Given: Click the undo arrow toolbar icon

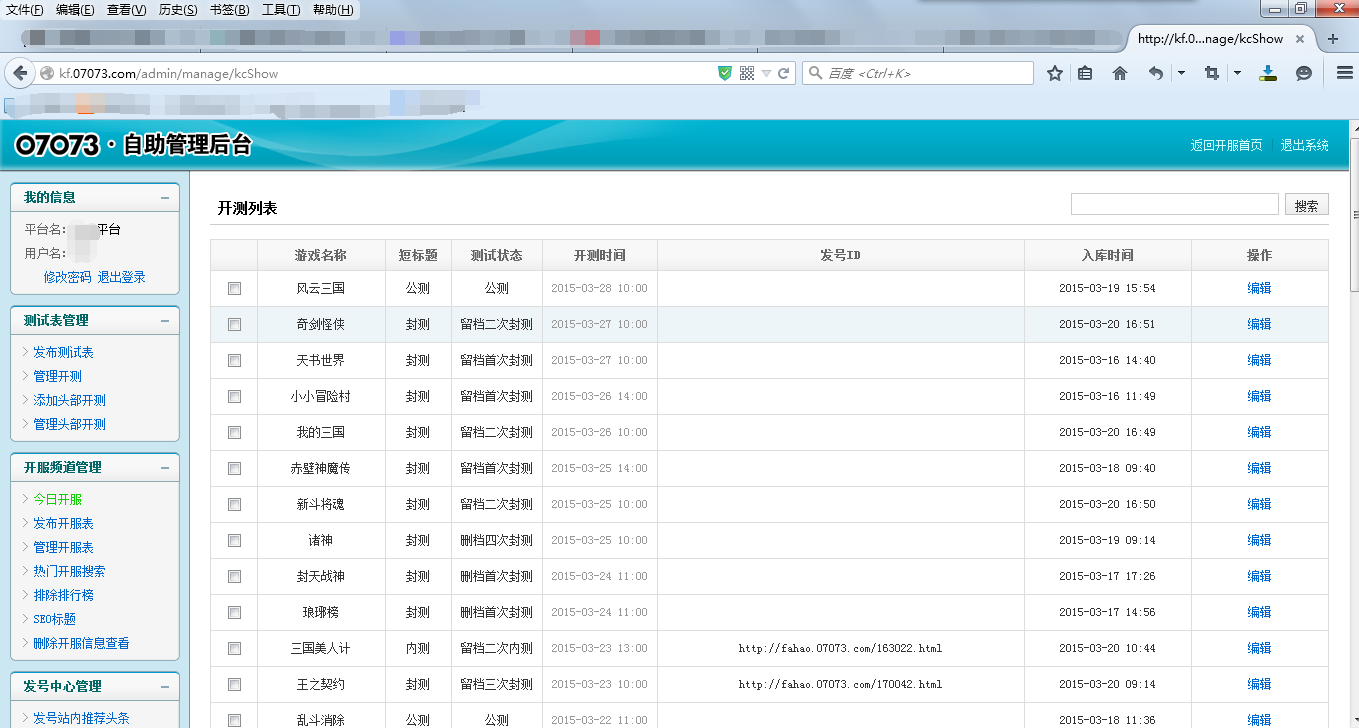Looking at the screenshot, I should click(1156, 73).
